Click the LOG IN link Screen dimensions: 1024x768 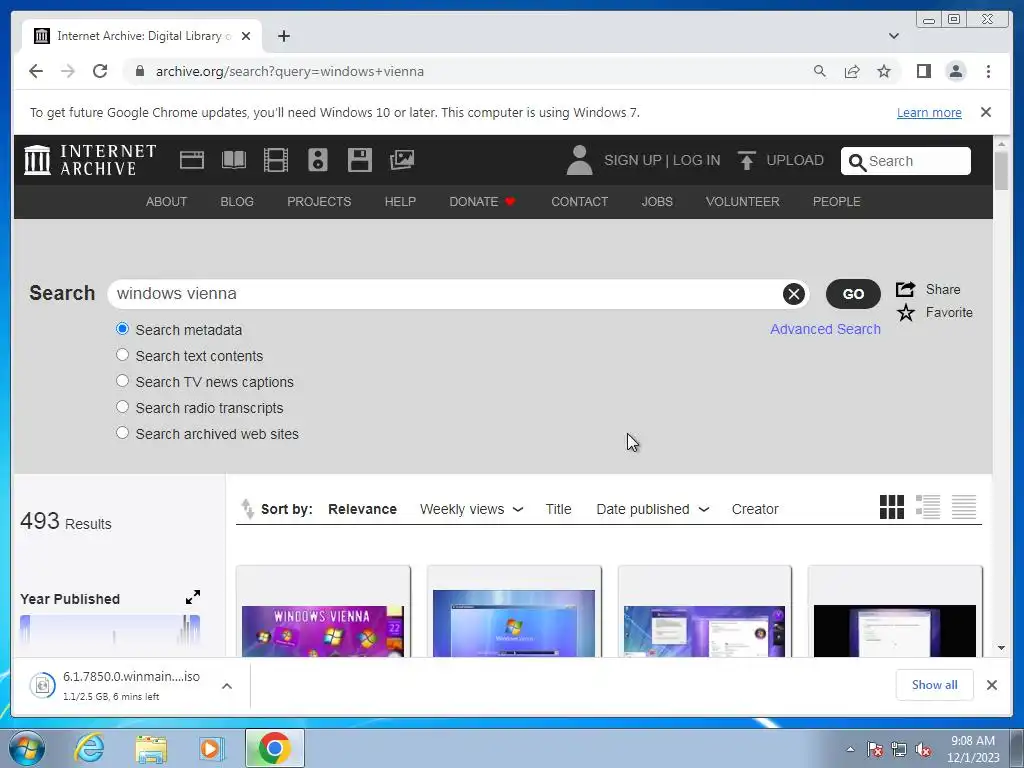point(696,160)
